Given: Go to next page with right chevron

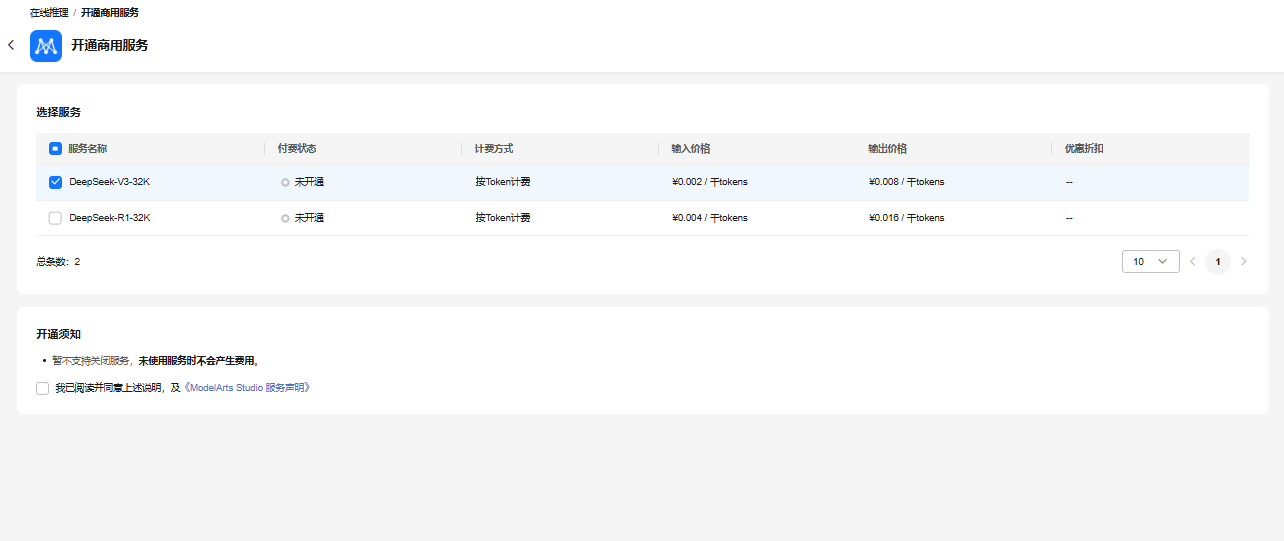Looking at the screenshot, I should pos(1244,261).
